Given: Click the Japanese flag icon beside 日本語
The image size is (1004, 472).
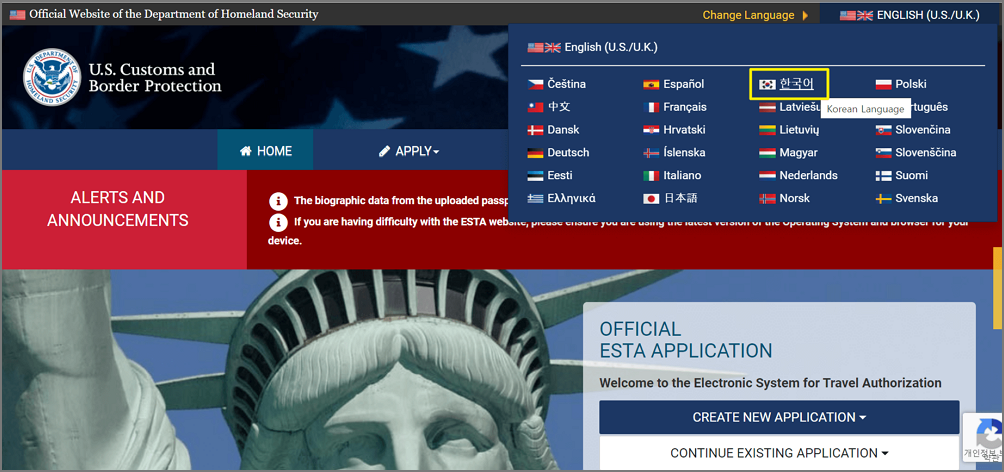Looking at the screenshot, I should (651, 199).
